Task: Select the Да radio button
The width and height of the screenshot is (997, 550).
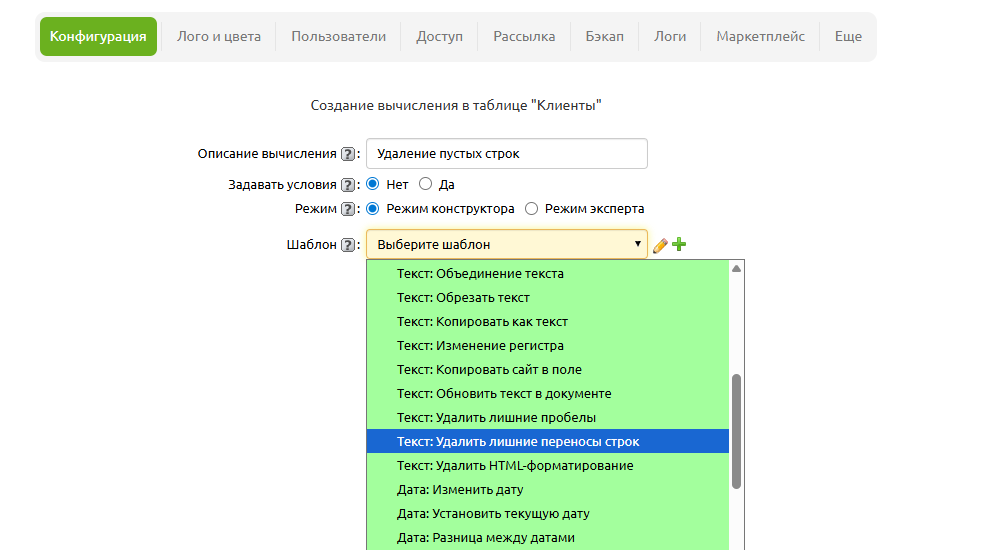Action: pyautogui.click(x=426, y=184)
